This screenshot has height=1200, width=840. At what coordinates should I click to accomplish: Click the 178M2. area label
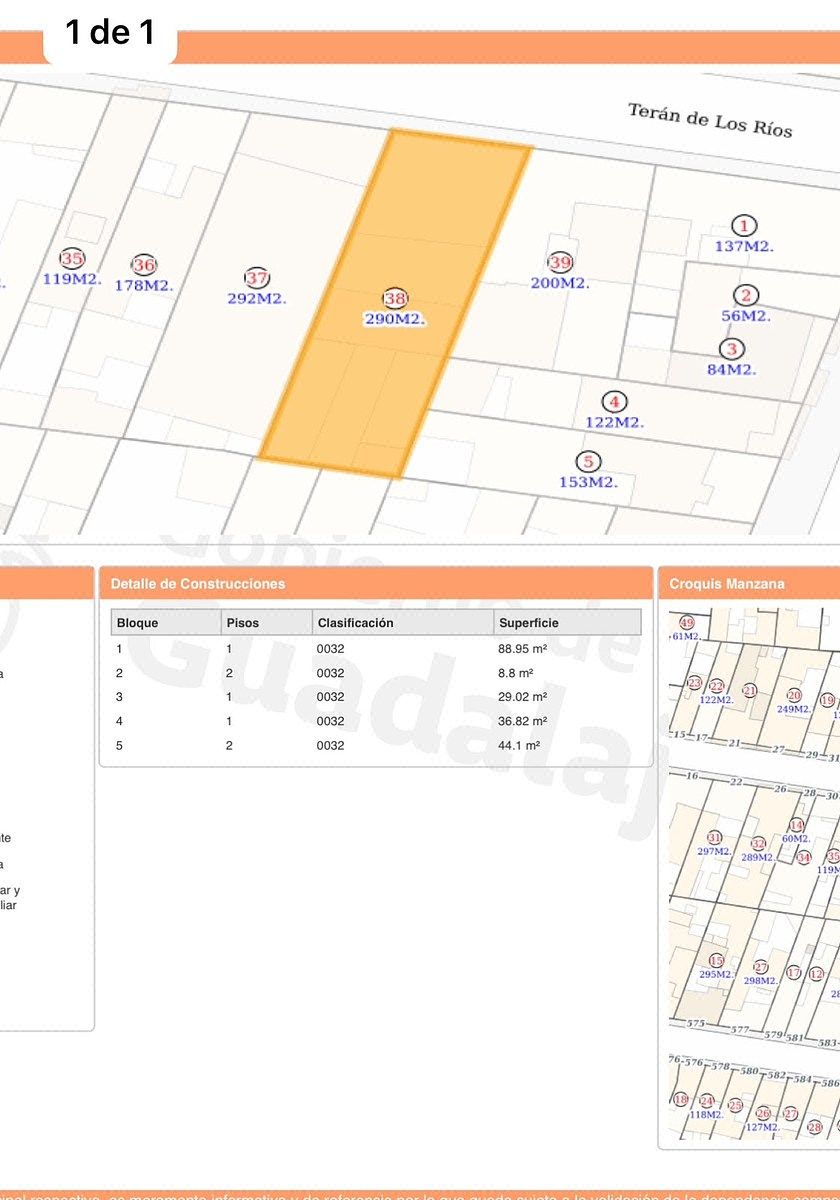click(x=144, y=285)
